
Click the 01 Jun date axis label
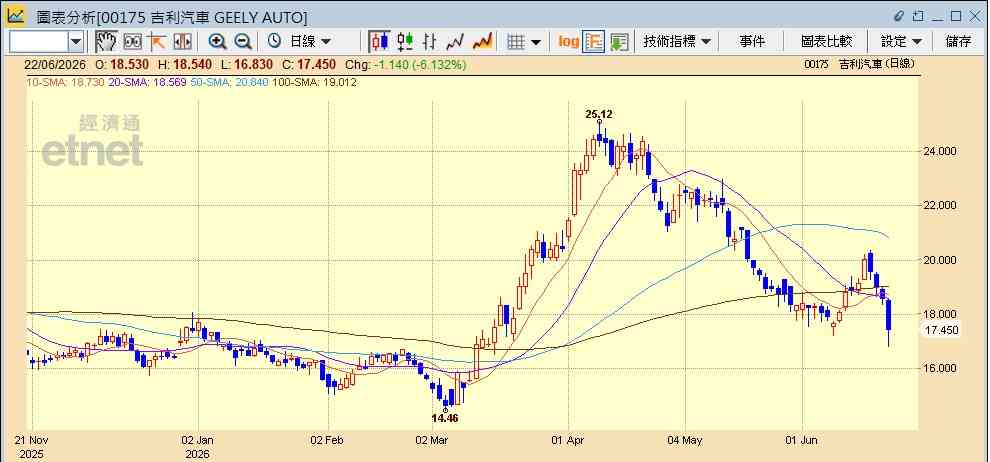click(x=802, y=439)
